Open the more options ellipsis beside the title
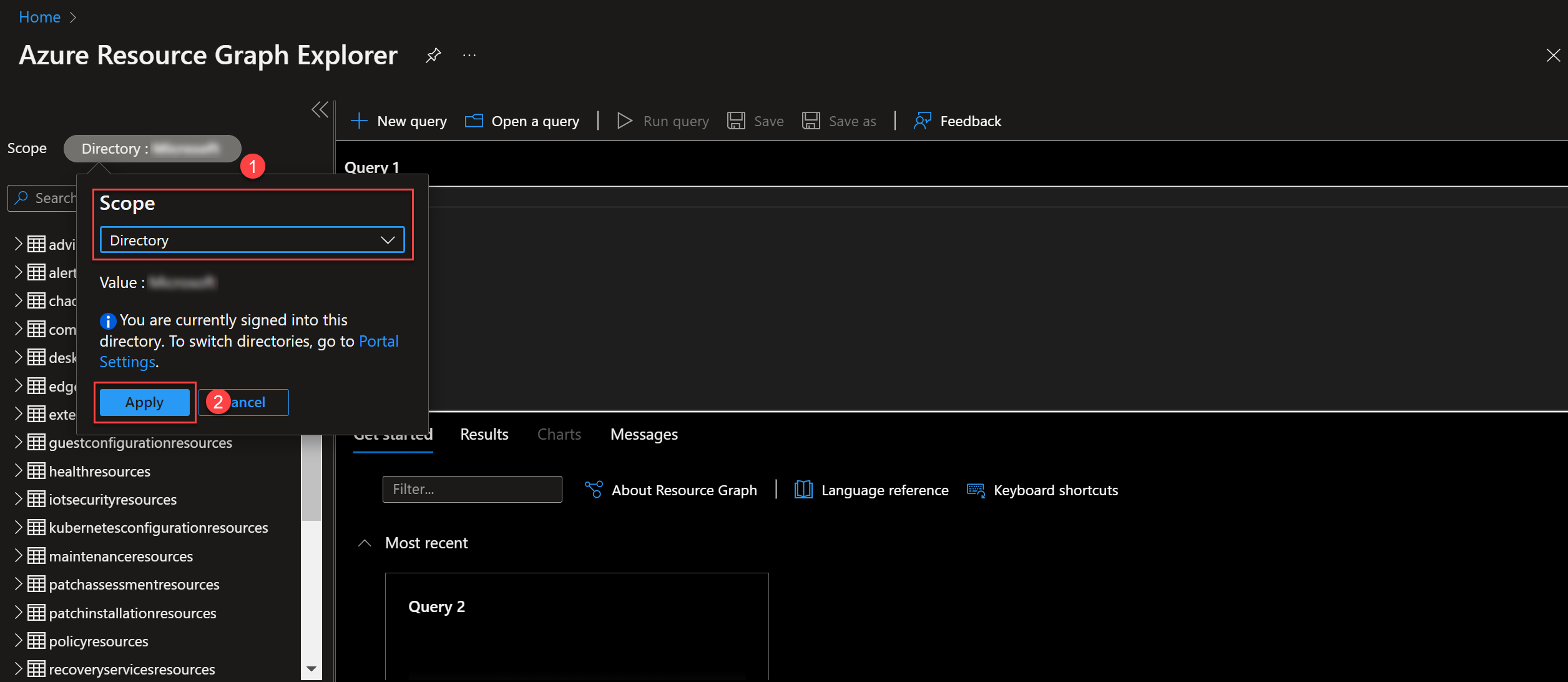The image size is (1568, 682). click(x=469, y=56)
